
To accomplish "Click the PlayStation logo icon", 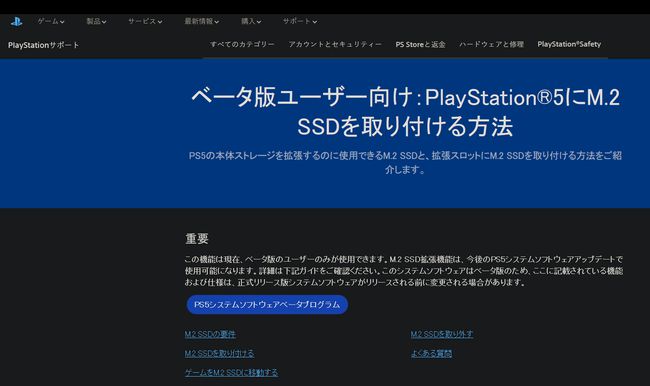I will tap(17, 22).
